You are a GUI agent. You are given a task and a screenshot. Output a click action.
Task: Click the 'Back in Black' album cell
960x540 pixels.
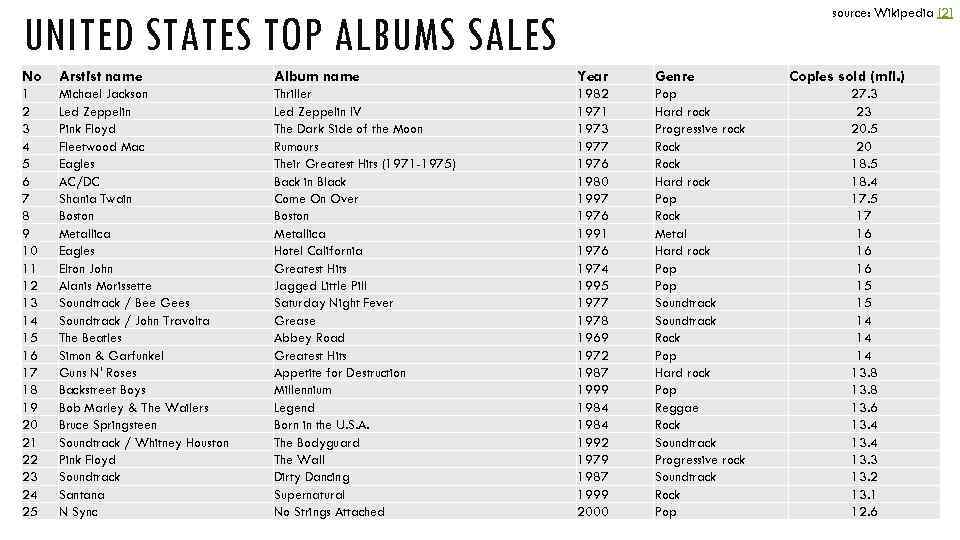point(310,181)
